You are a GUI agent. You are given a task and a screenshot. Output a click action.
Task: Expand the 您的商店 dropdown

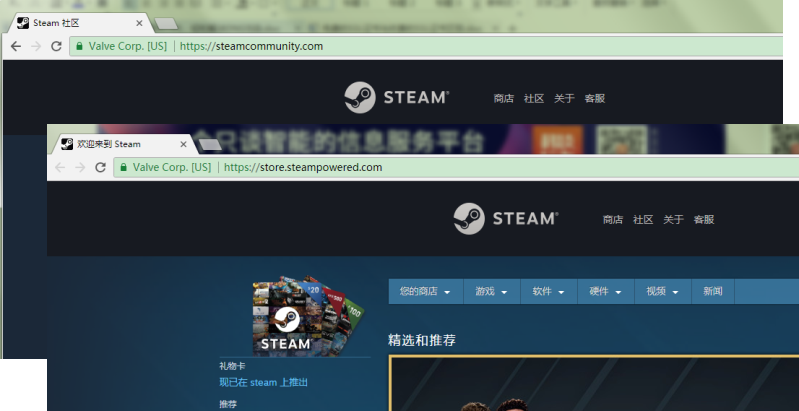[x=425, y=291]
